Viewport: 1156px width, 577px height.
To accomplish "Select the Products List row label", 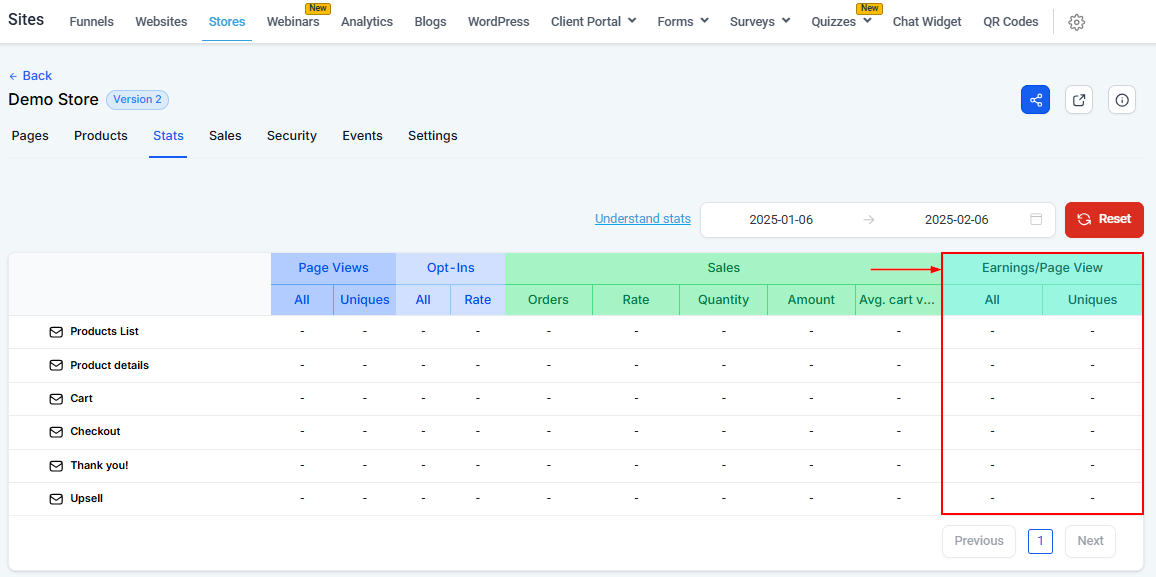I will (x=105, y=332).
